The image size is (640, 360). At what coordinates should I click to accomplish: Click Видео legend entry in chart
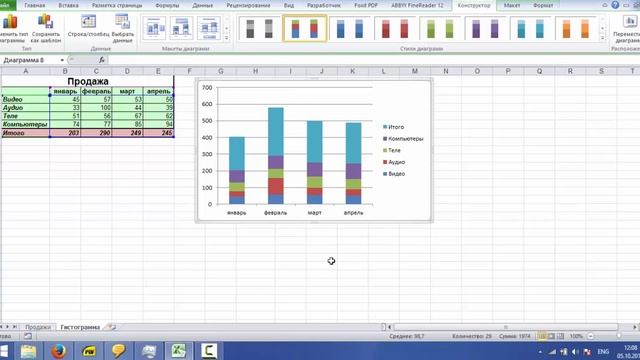(x=394, y=174)
